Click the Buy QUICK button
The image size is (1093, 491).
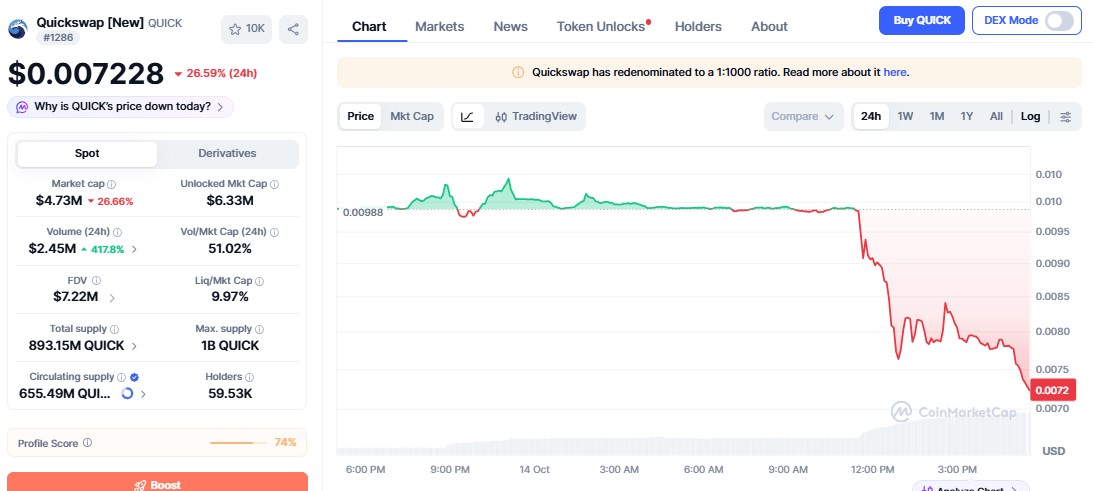(922, 21)
